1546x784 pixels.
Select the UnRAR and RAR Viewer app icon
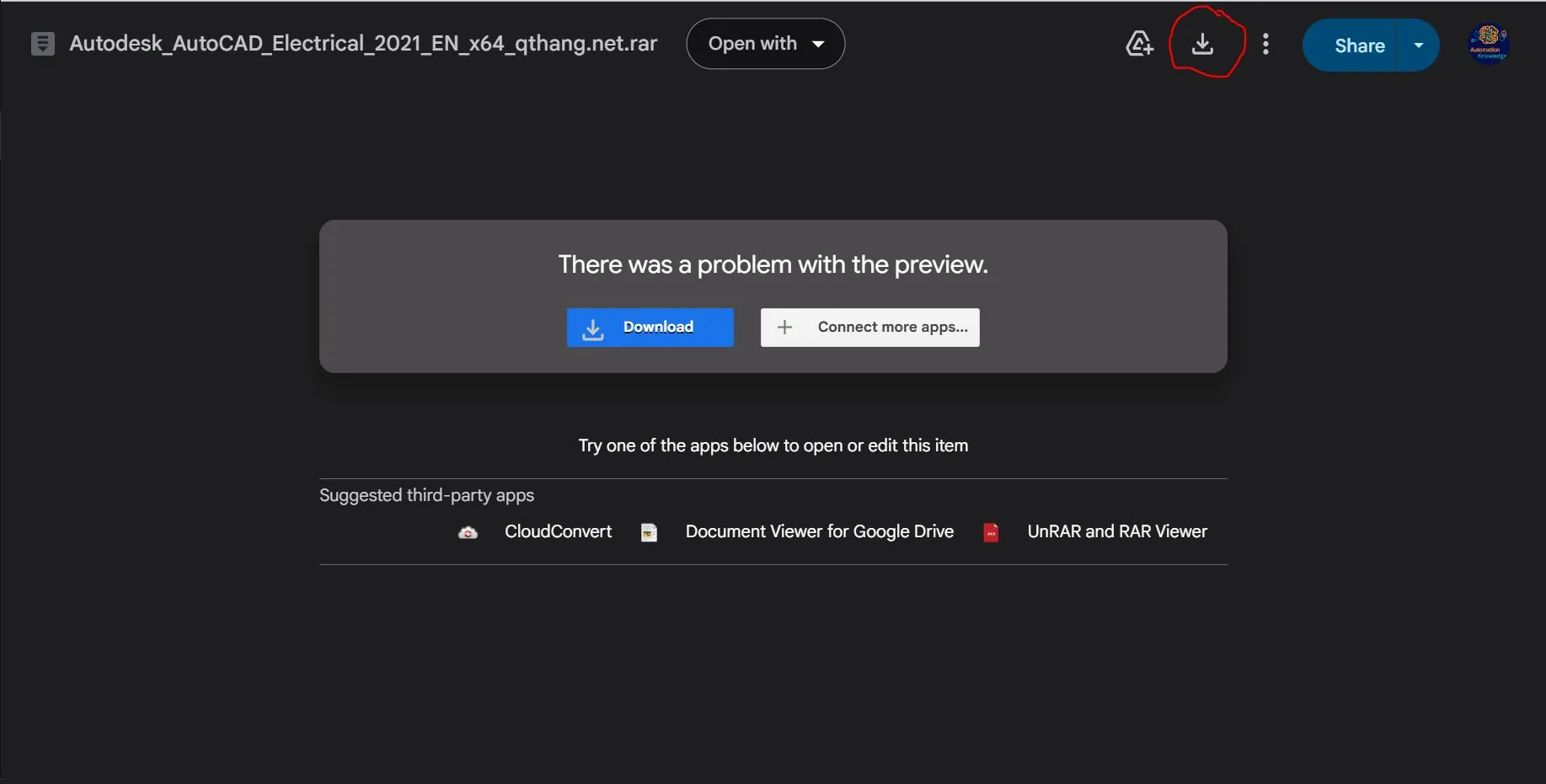(992, 532)
